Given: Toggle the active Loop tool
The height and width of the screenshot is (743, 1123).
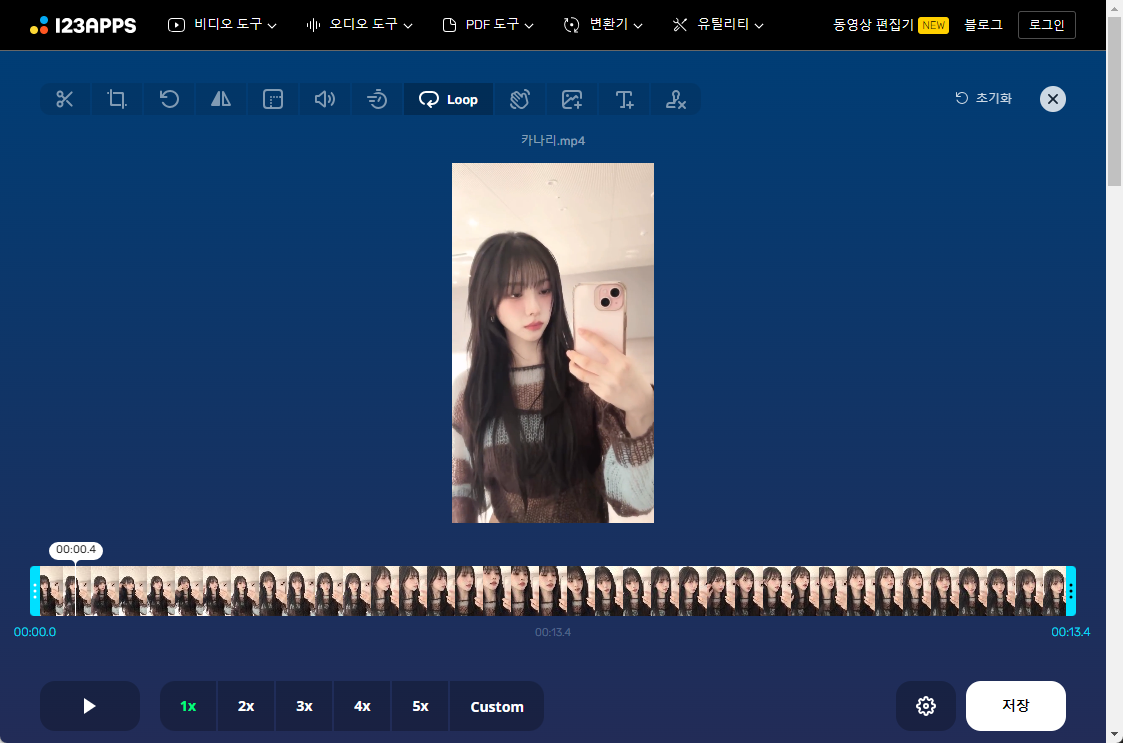Looking at the screenshot, I should tap(448, 99).
